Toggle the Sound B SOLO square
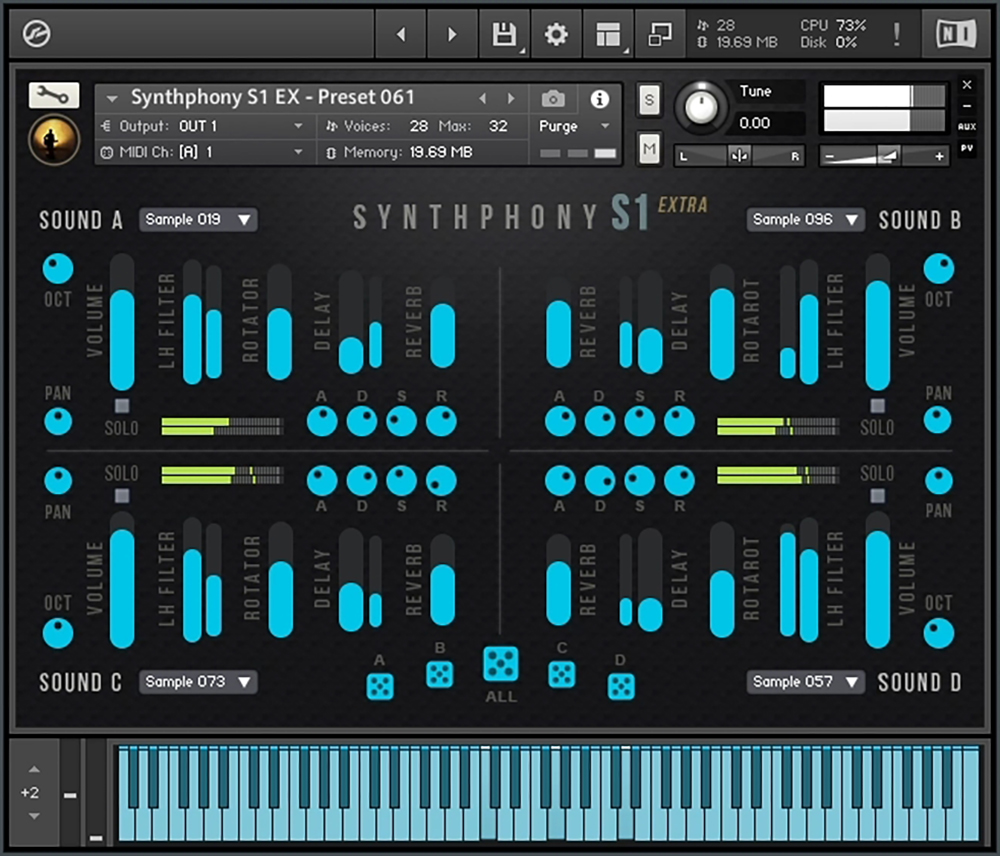The height and width of the screenshot is (856, 1000). pos(878,406)
